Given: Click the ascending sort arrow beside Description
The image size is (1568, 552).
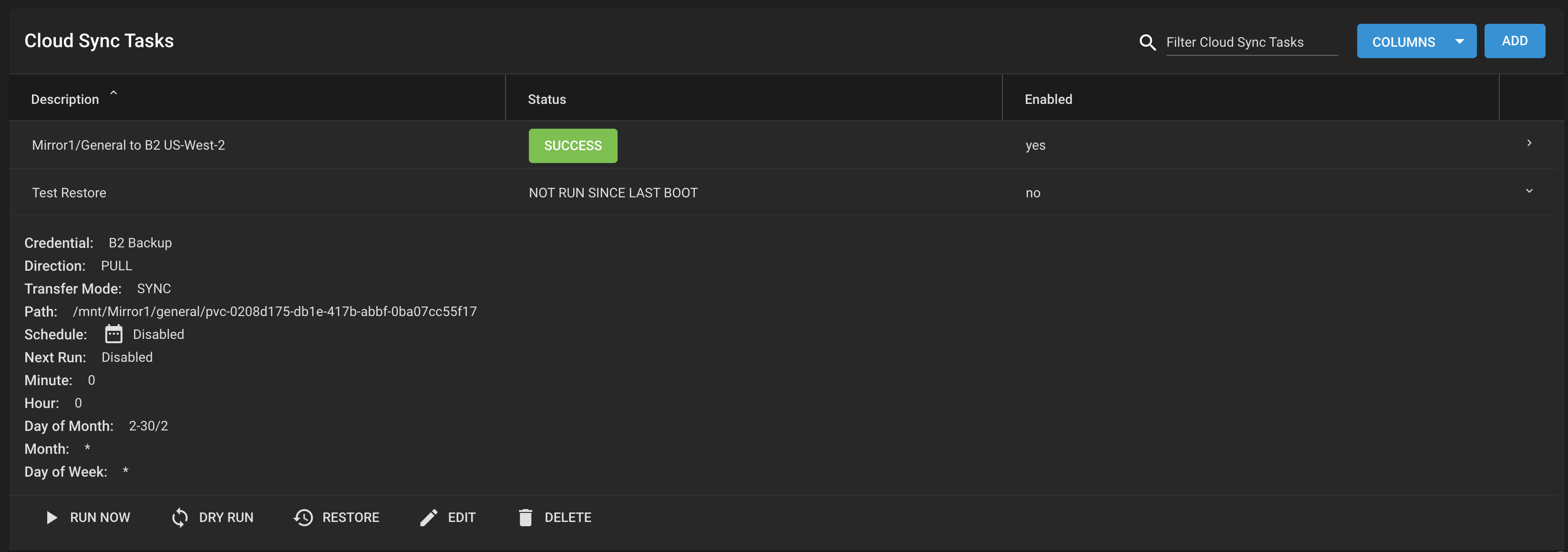Looking at the screenshot, I should [113, 93].
